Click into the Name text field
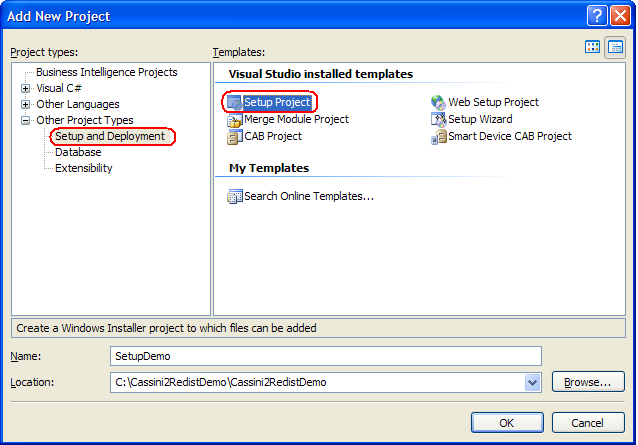 (x=326, y=356)
